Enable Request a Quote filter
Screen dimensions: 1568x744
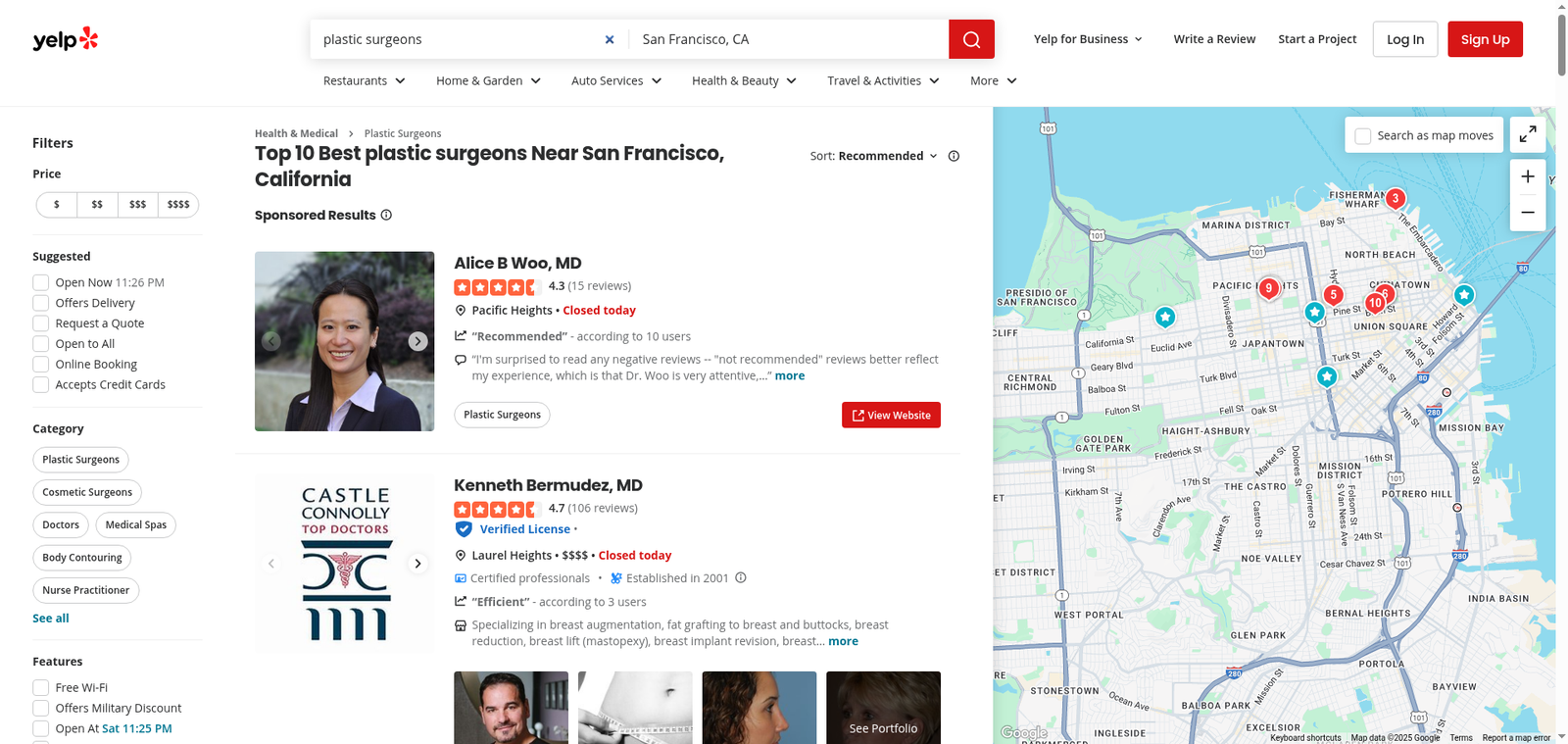click(x=41, y=323)
